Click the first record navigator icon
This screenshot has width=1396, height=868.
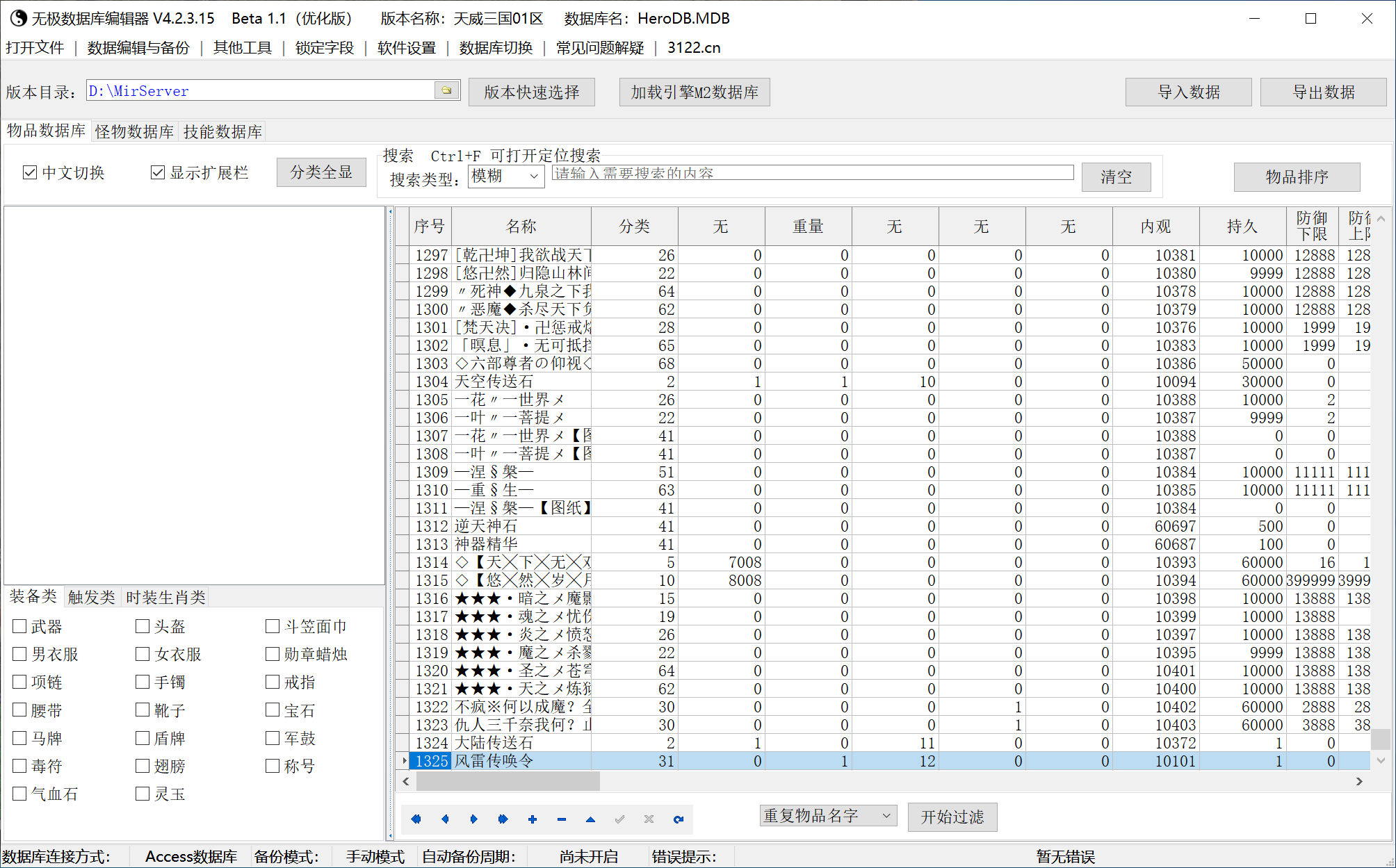coord(416,819)
